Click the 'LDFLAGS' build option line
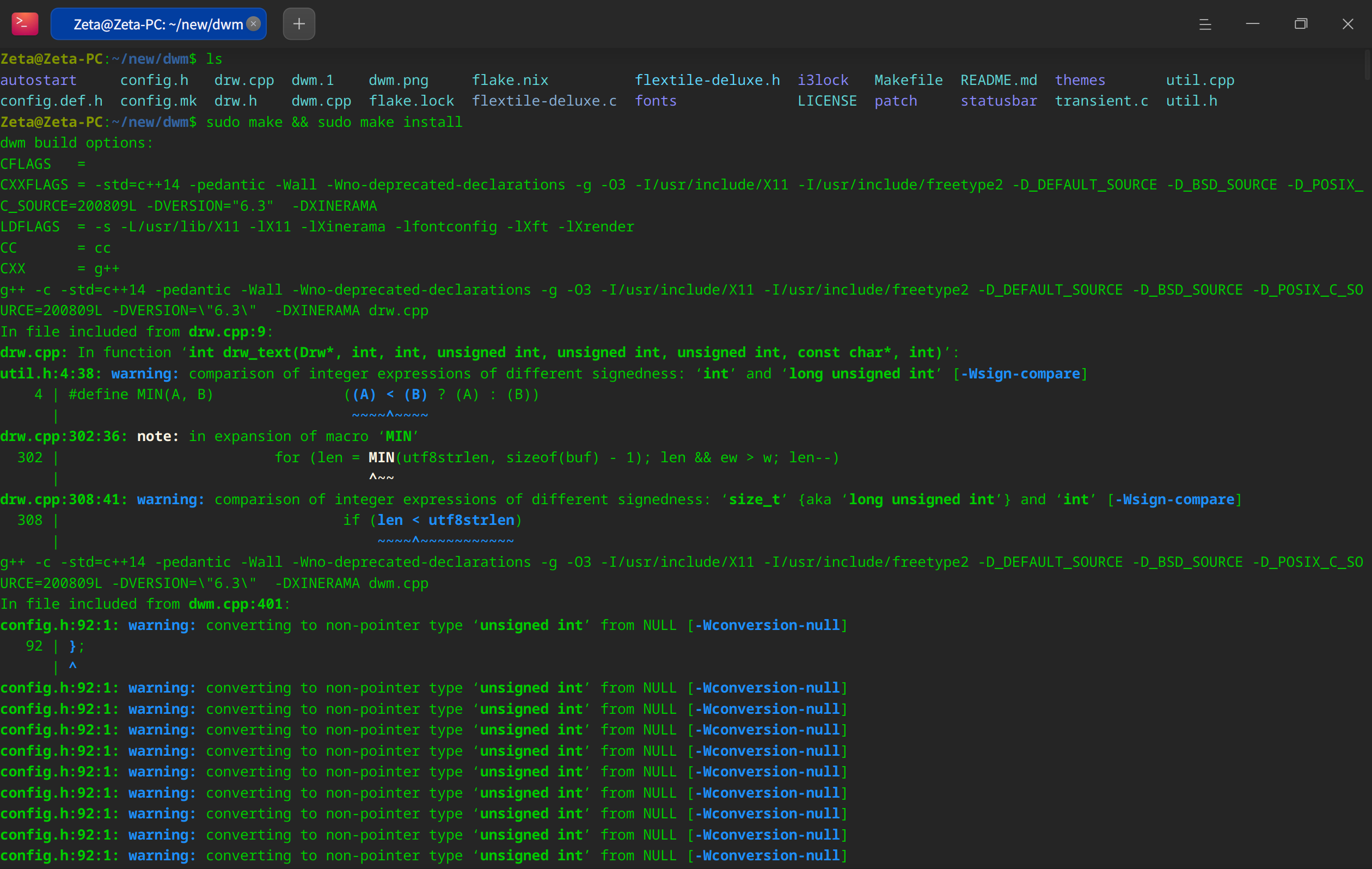This screenshot has height=869, width=1372. click(317, 226)
